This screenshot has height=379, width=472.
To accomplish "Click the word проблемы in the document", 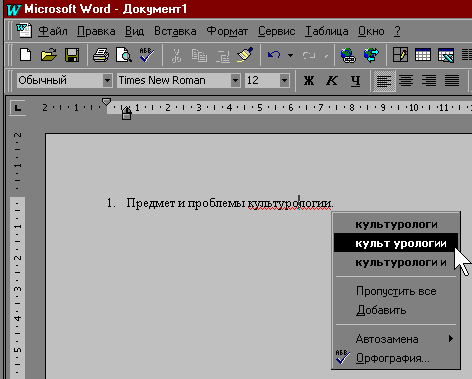I will (217, 203).
